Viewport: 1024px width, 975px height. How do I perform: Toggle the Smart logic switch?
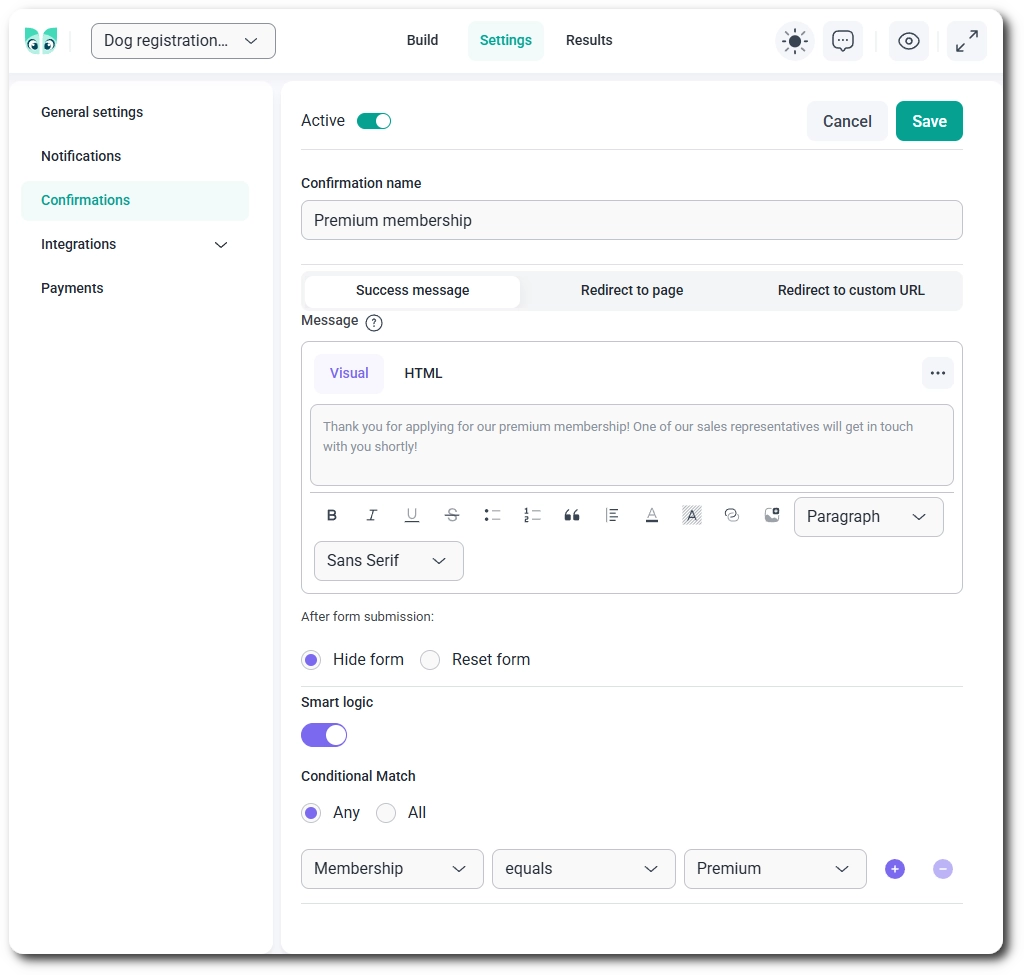pos(324,735)
